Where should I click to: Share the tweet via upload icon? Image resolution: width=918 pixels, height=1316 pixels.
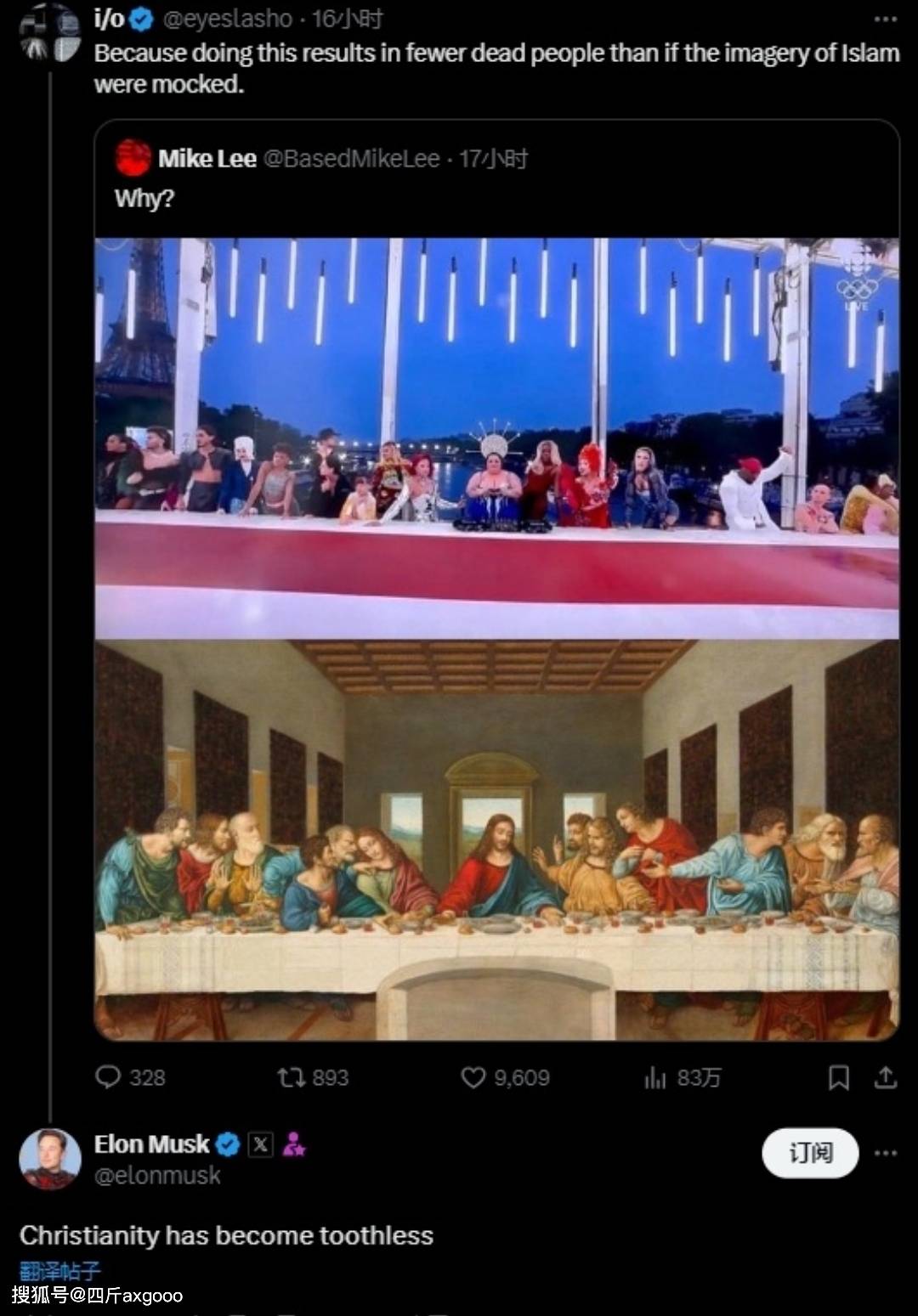point(886,1077)
